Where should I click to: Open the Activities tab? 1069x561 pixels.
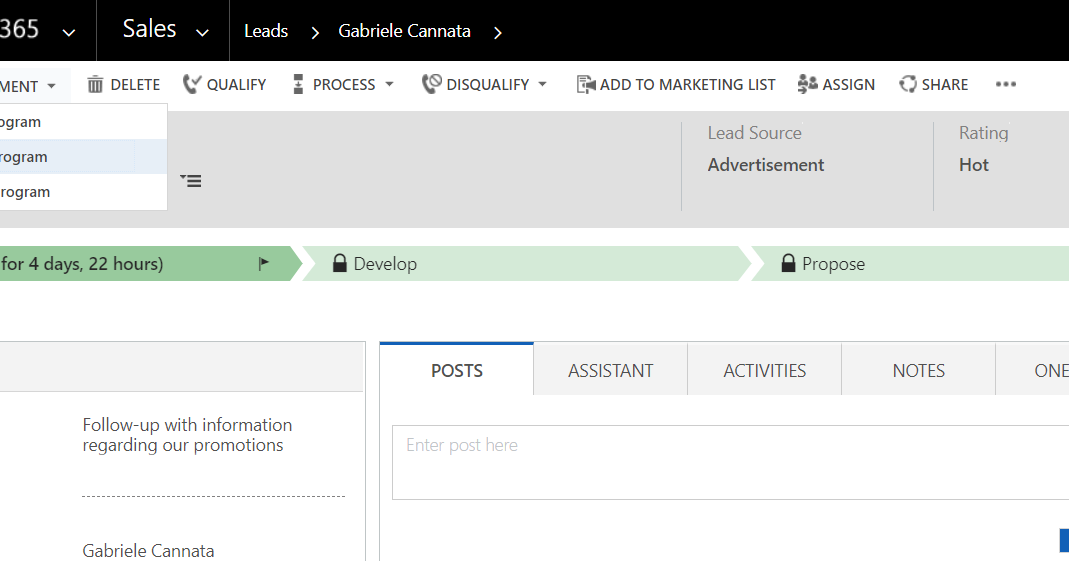pos(765,371)
